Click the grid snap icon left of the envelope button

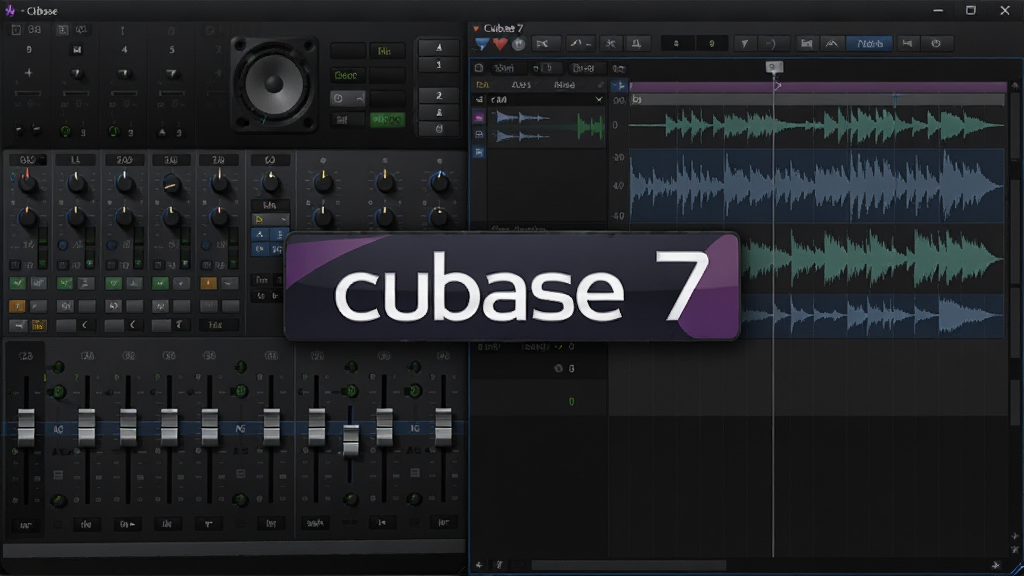click(807, 44)
